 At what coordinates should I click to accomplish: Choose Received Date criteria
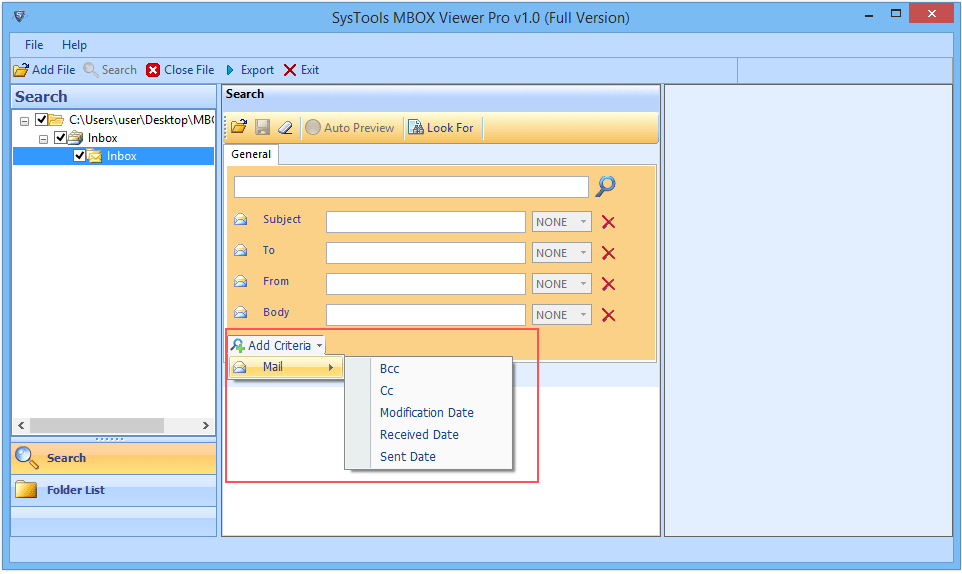click(419, 435)
